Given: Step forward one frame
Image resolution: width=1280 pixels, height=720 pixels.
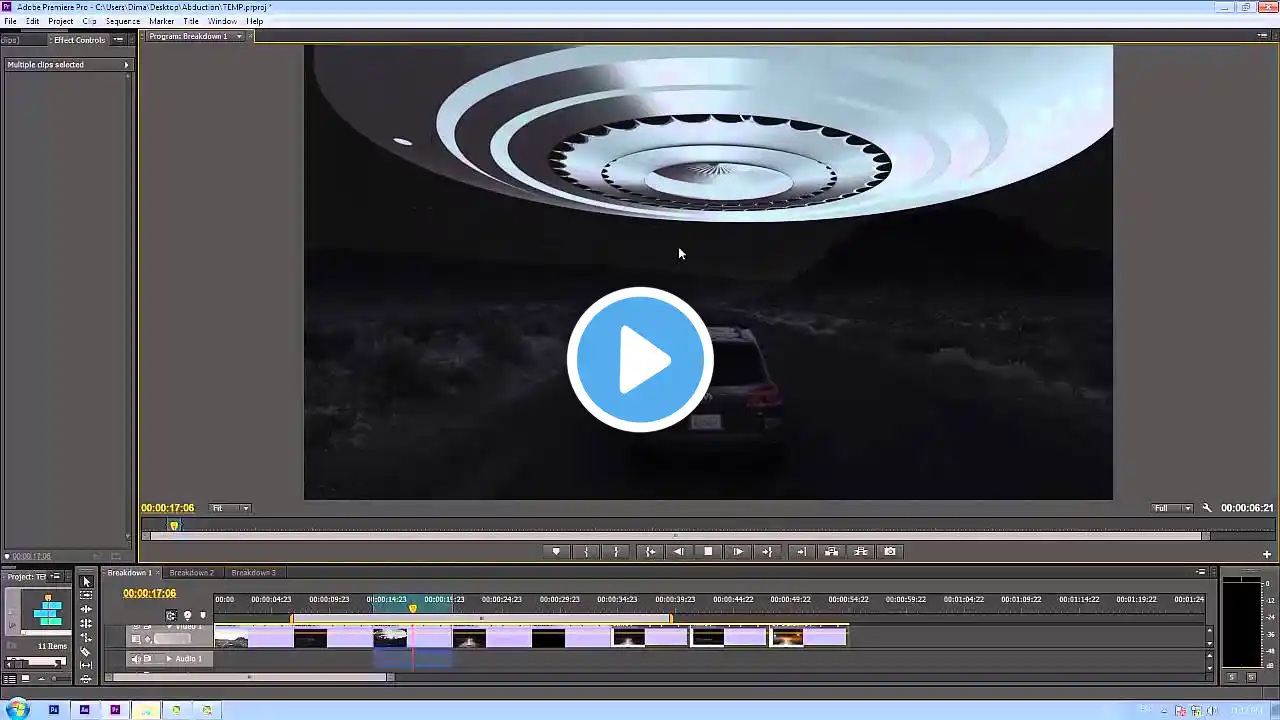Looking at the screenshot, I should pos(738,551).
